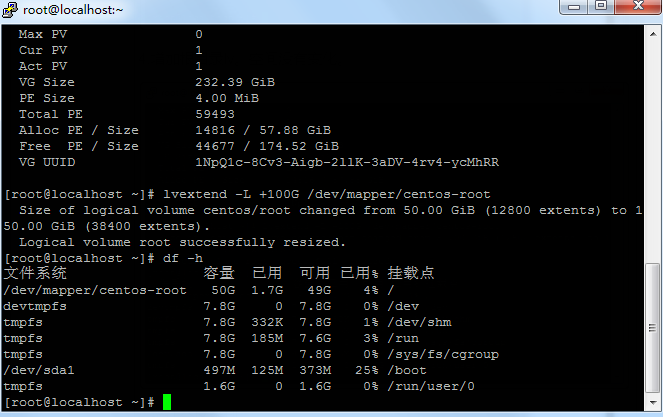This screenshot has width=663, height=417.
Task: Click the PuTTY icon in the title bar
Action: point(10,9)
